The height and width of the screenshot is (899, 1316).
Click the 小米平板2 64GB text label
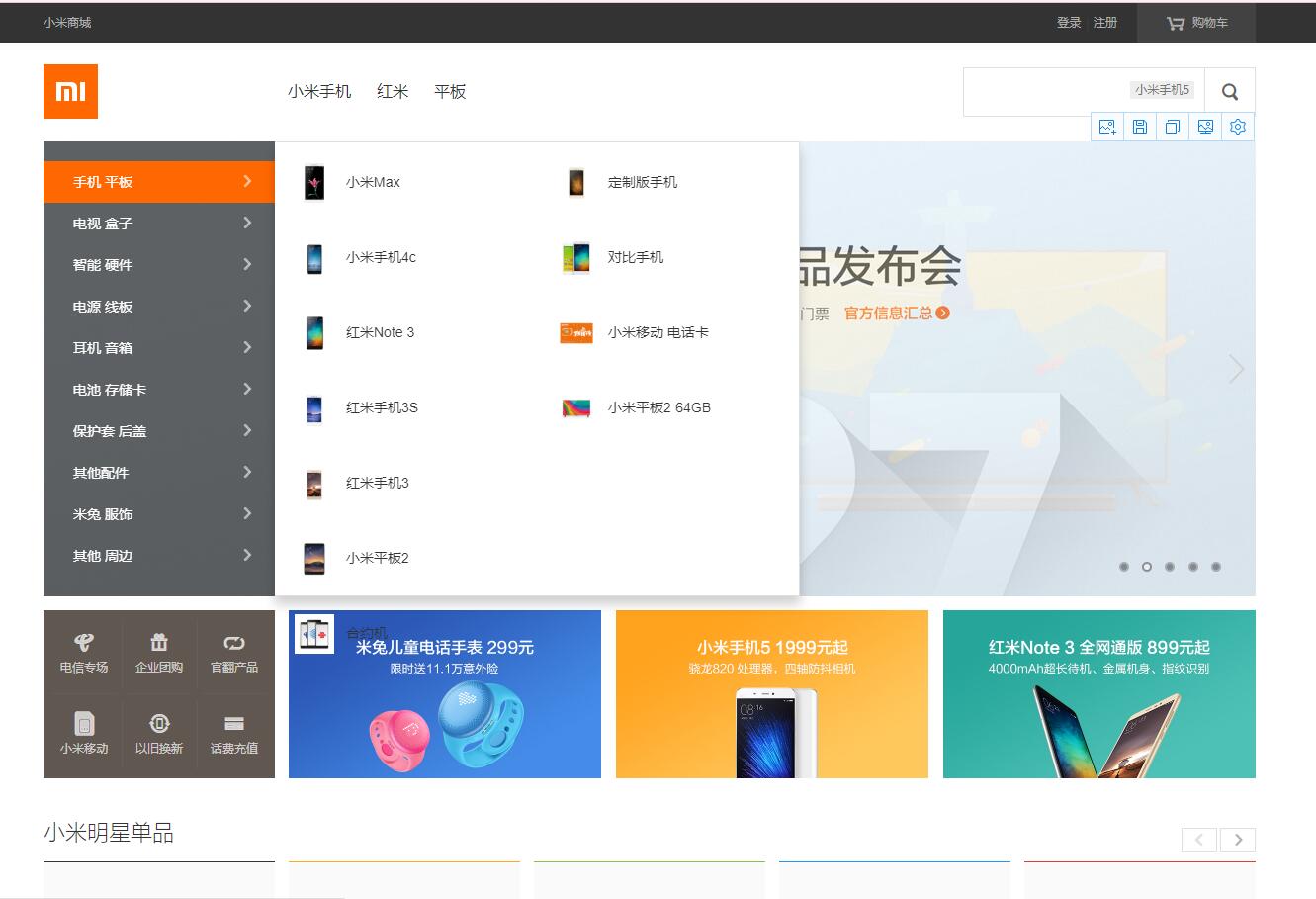pyautogui.click(x=659, y=407)
